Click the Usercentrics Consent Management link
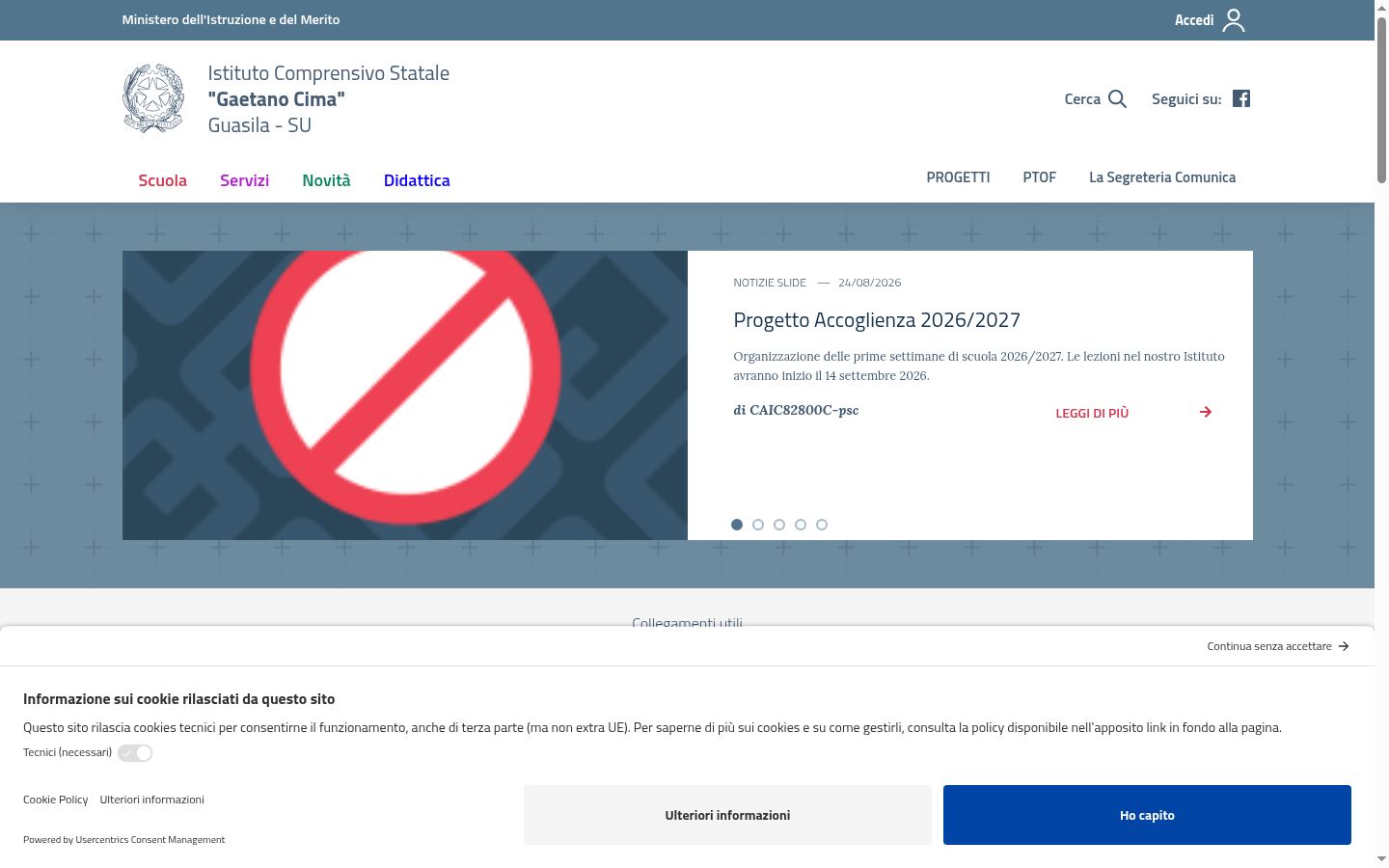Screen dimensions: 1389x868 click(150, 840)
